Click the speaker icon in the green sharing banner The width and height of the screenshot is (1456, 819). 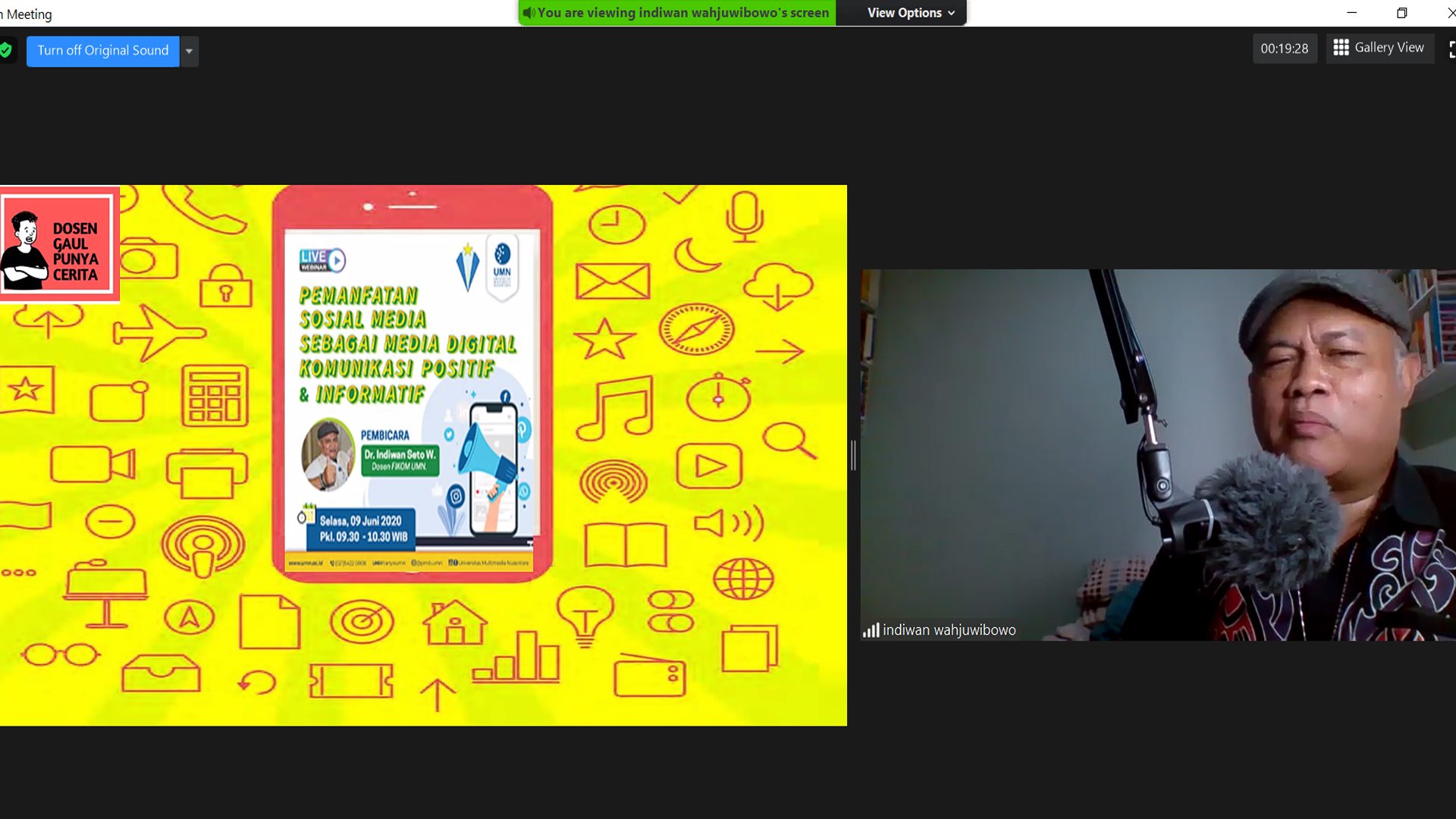[x=529, y=13]
